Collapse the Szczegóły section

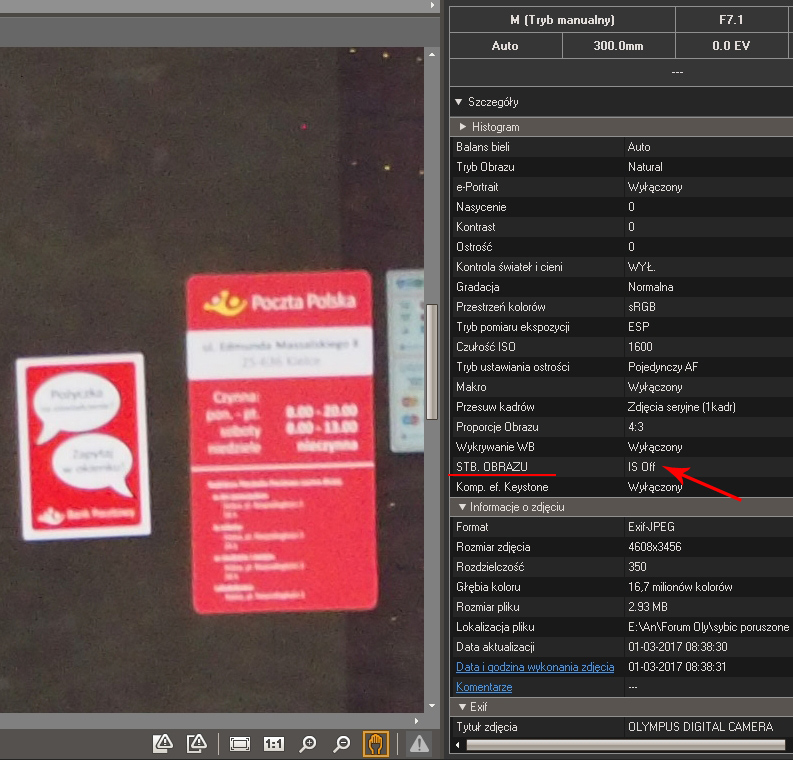pyautogui.click(x=459, y=102)
